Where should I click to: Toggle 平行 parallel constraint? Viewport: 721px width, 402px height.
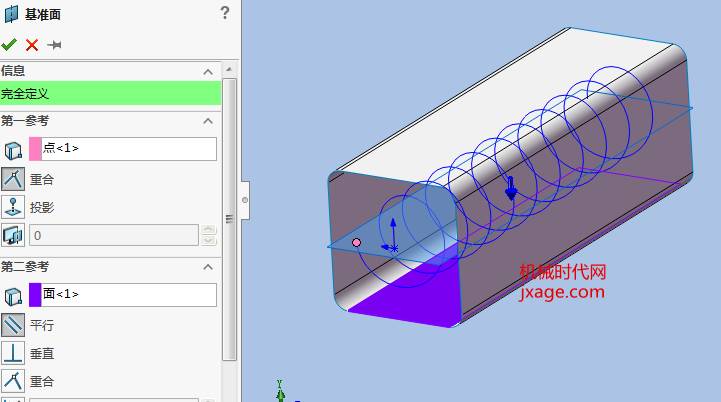tap(13, 325)
